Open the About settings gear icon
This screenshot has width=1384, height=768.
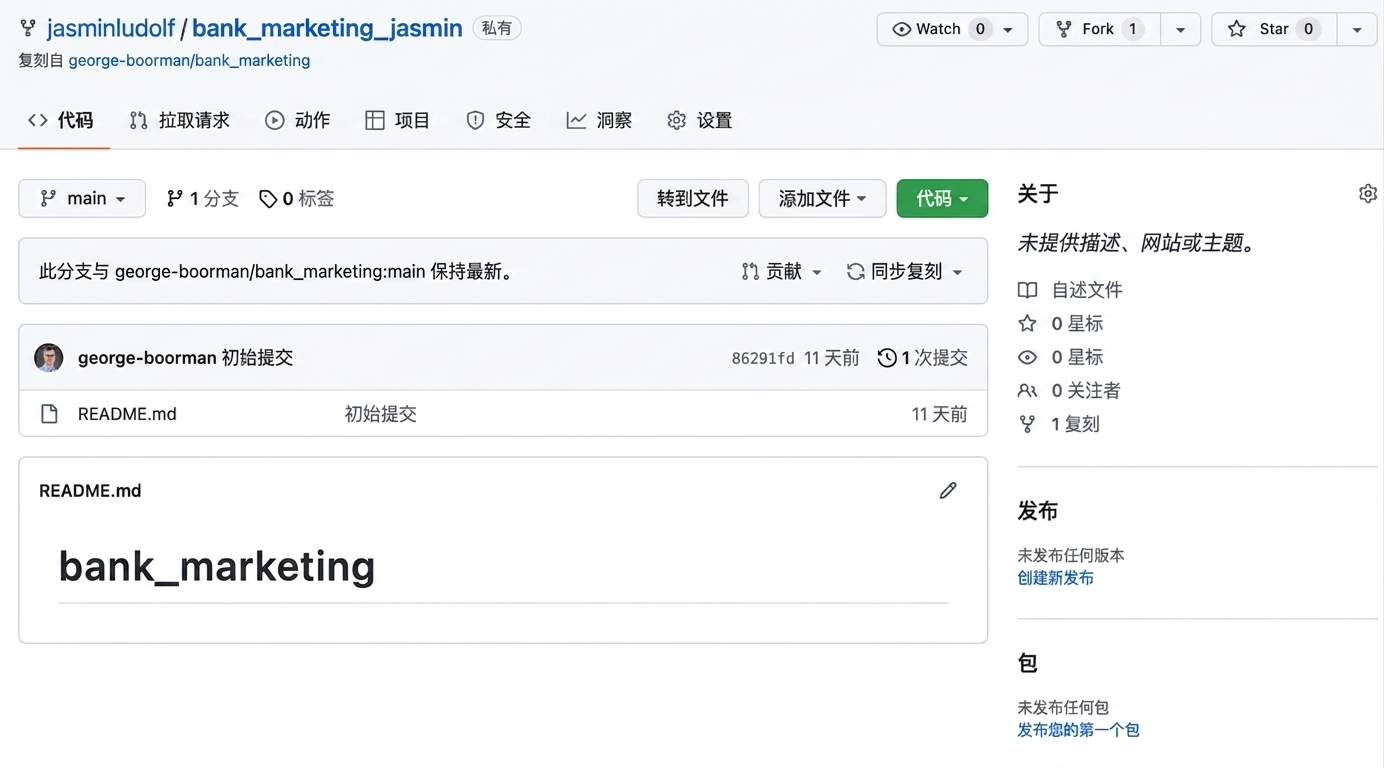tap(1368, 194)
